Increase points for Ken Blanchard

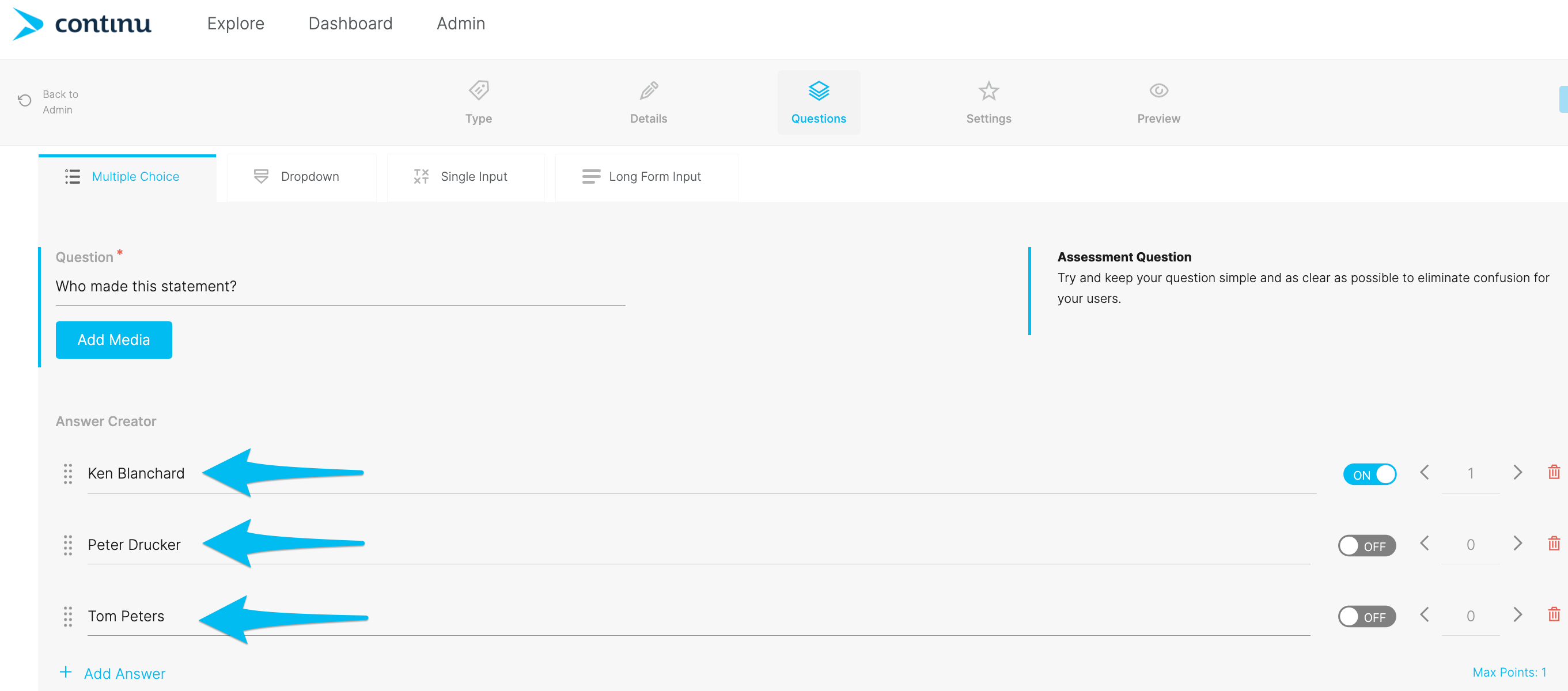[x=1517, y=472]
